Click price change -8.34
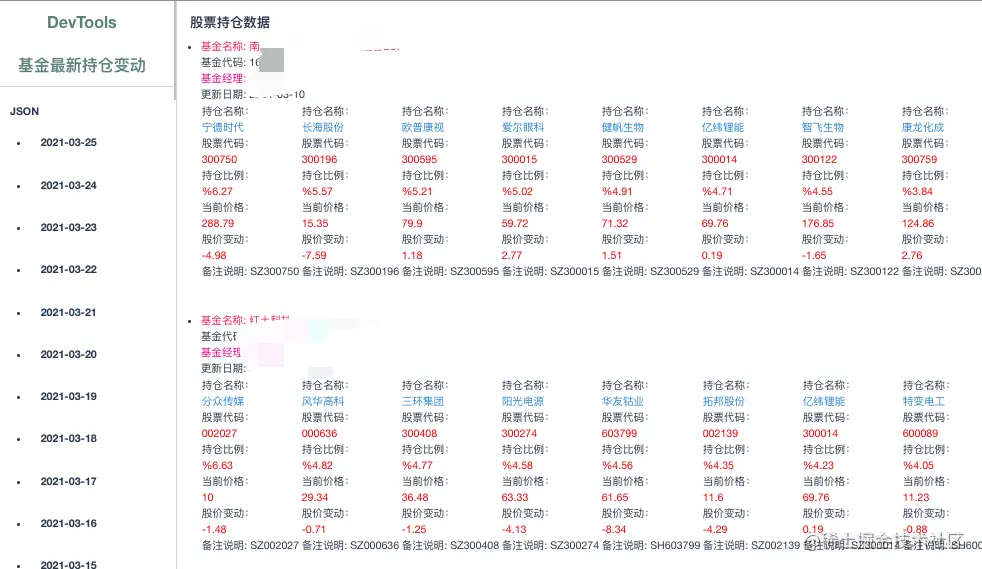Viewport: 982px width, 569px height. point(614,530)
